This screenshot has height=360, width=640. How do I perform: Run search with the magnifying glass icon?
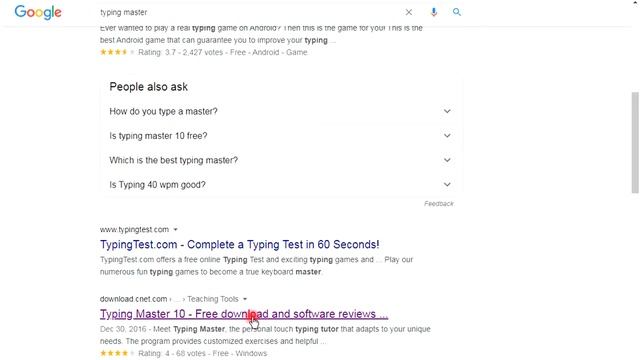[x=457, y=12]
